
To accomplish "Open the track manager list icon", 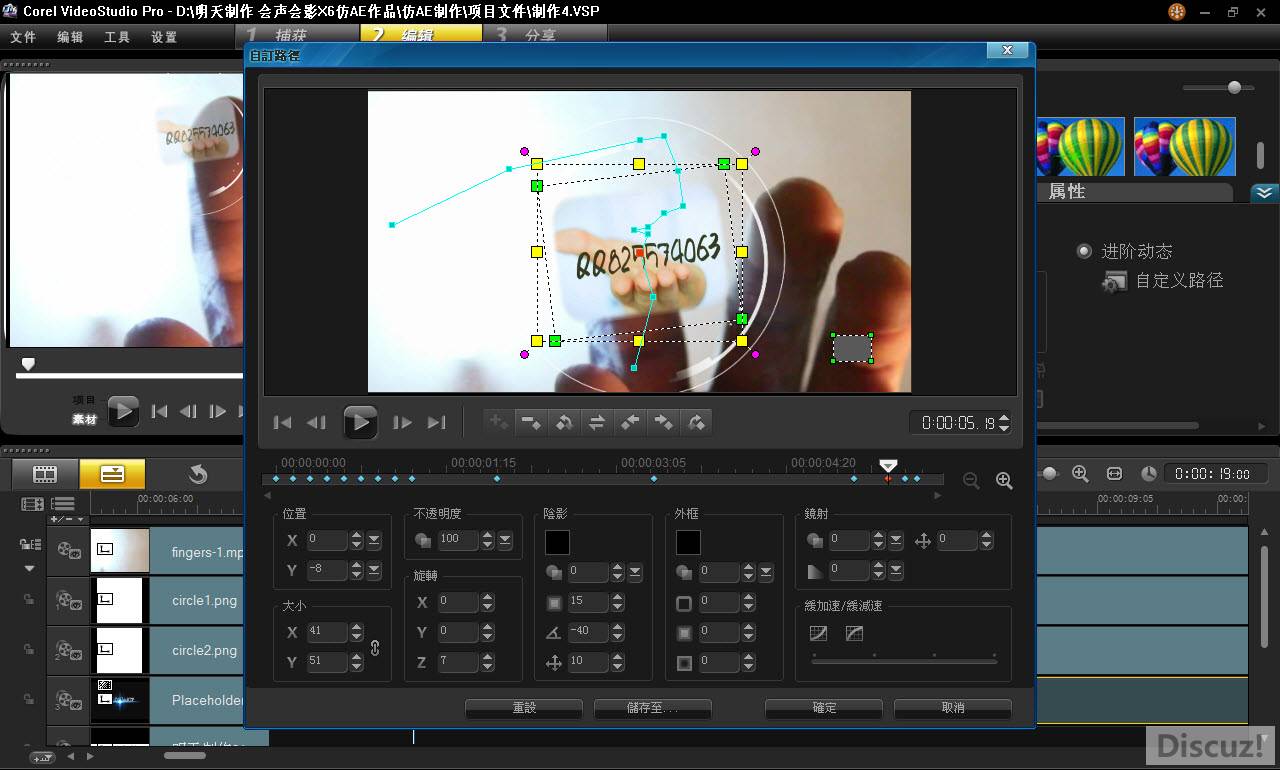I will pyautogui.click(x=63, y=504).
